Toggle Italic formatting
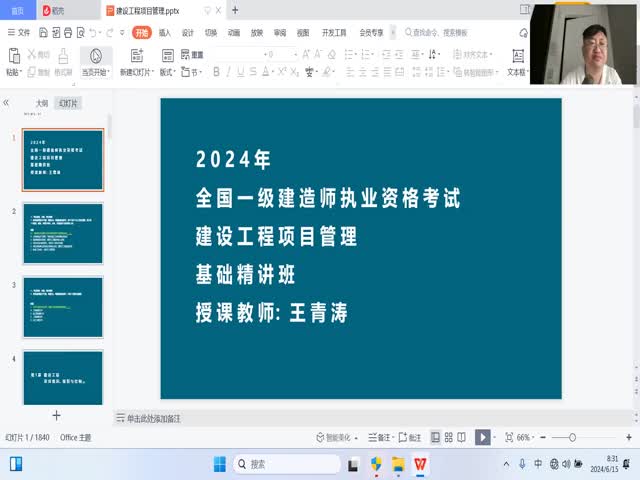Image resolution: width=640 pixels, height=480 pixels. point(229,72)
